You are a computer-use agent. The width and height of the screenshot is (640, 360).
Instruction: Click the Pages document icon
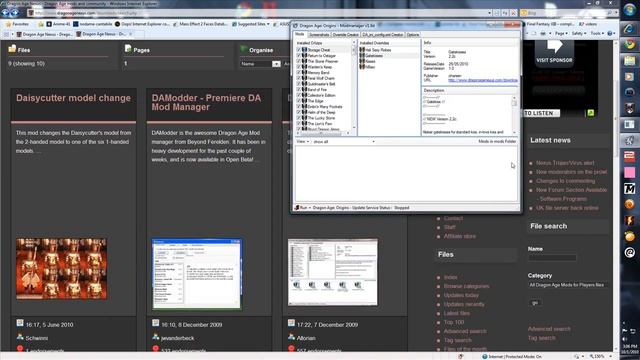coord(128,49)
